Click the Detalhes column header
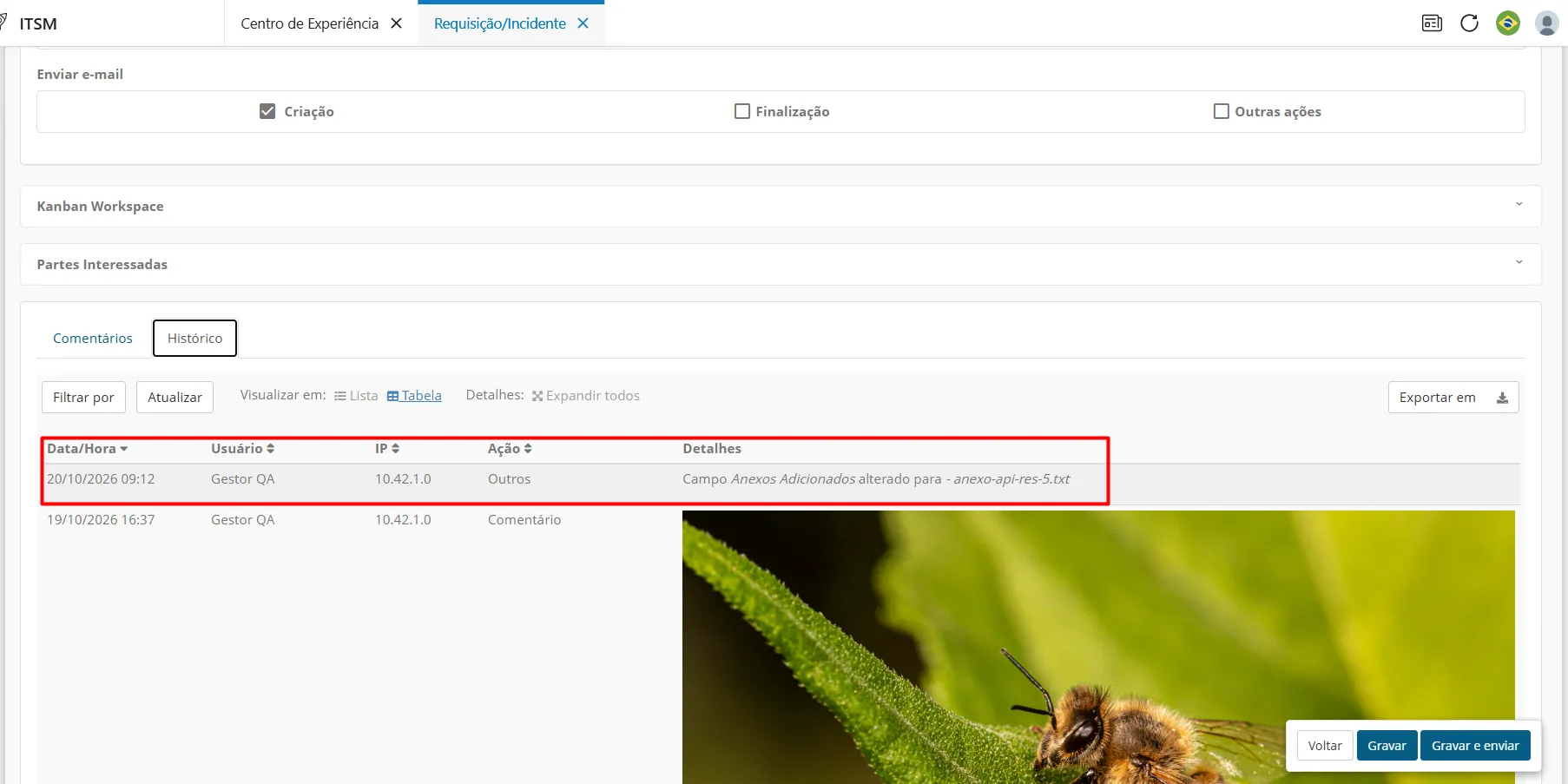Image resolution: width=1568 pixels, height=784 pixels. (712, 449)
